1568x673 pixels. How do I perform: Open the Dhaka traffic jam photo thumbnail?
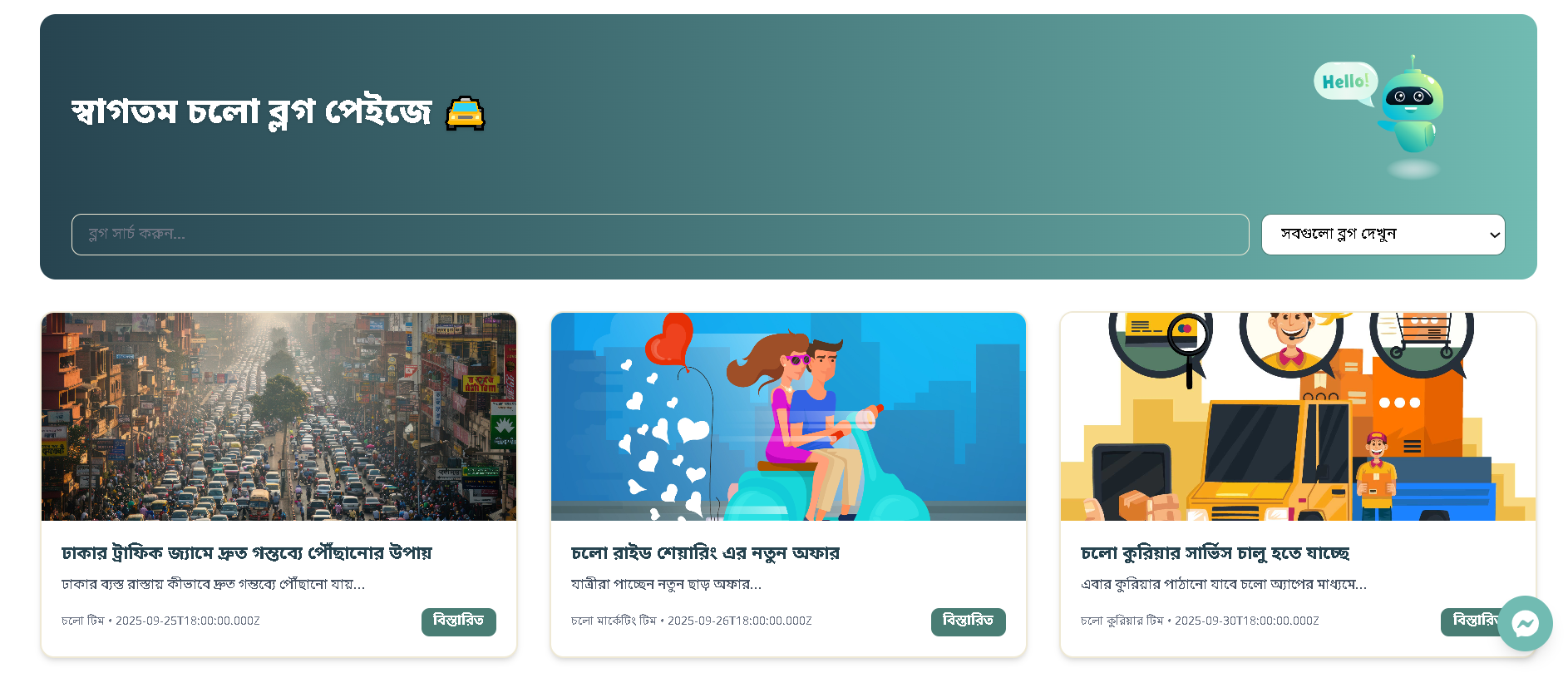(x=279, y=417)
